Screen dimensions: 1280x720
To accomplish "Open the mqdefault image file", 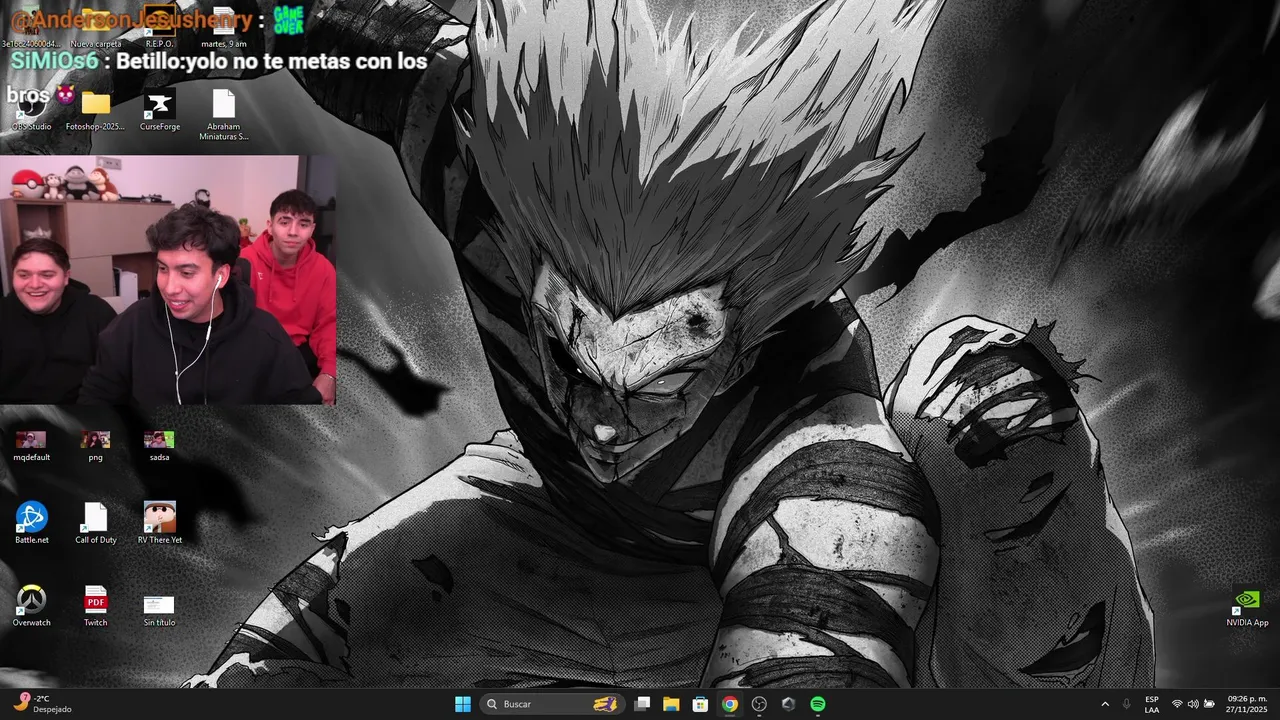I will click(x=31, y=445).
